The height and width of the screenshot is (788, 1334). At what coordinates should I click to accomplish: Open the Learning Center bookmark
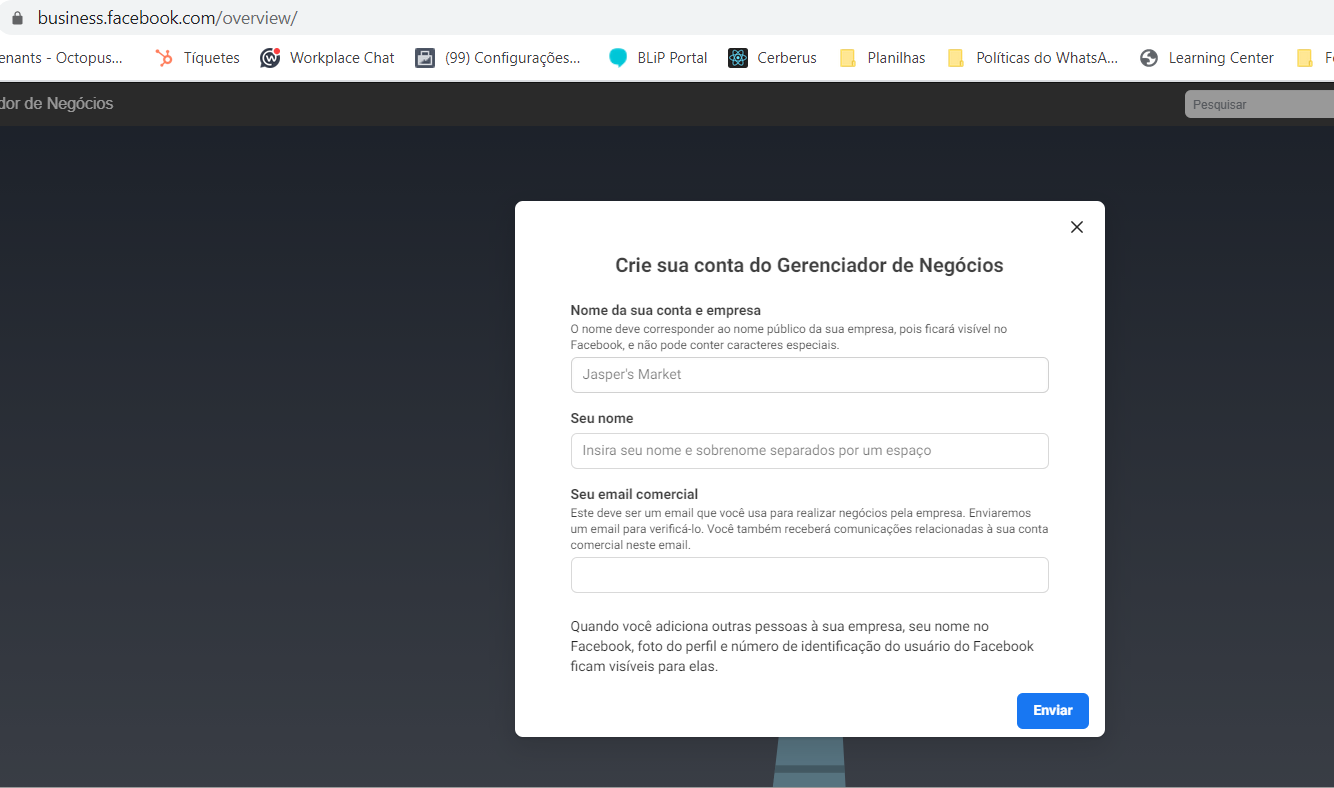[x=1207, y=58]
